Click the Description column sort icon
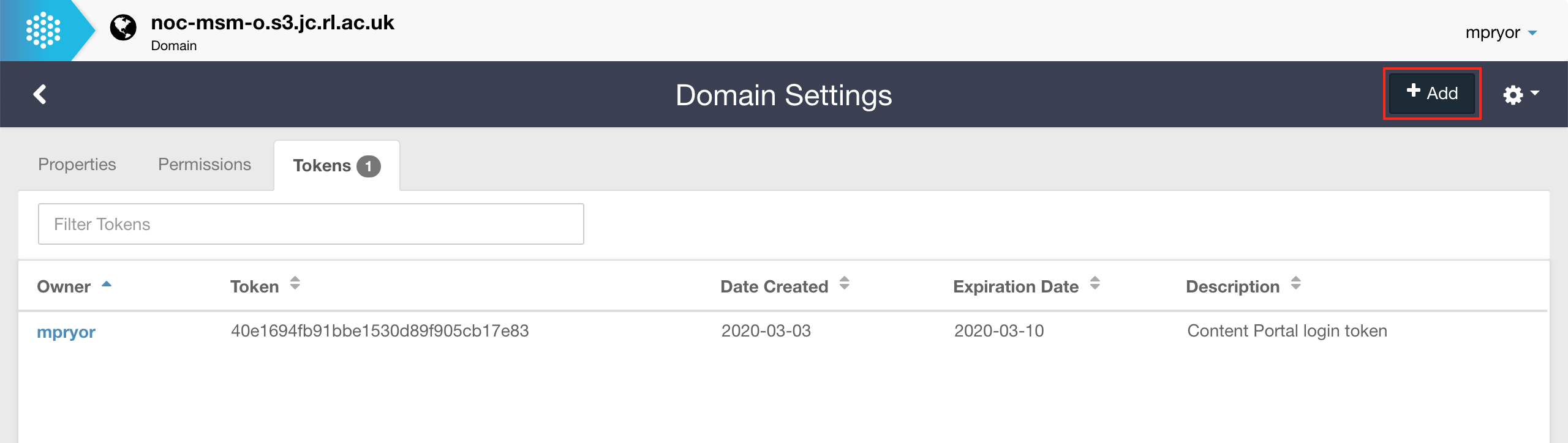 coord(1295,283)
